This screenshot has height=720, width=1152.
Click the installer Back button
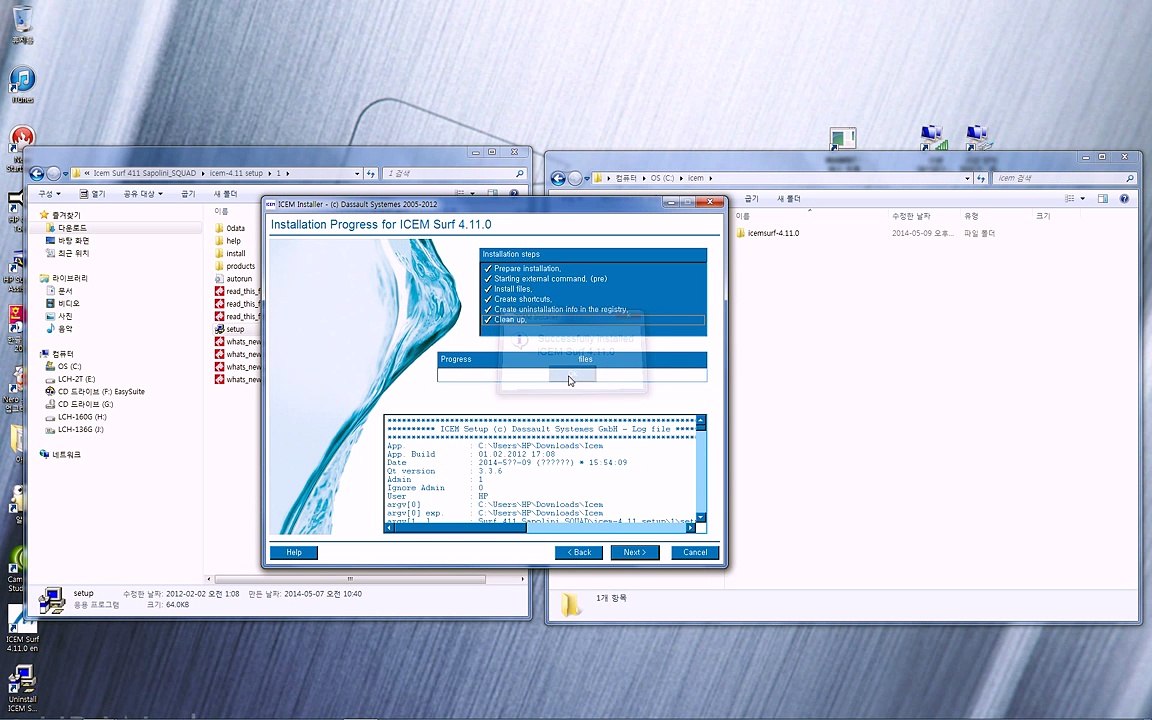click(579, 552)
